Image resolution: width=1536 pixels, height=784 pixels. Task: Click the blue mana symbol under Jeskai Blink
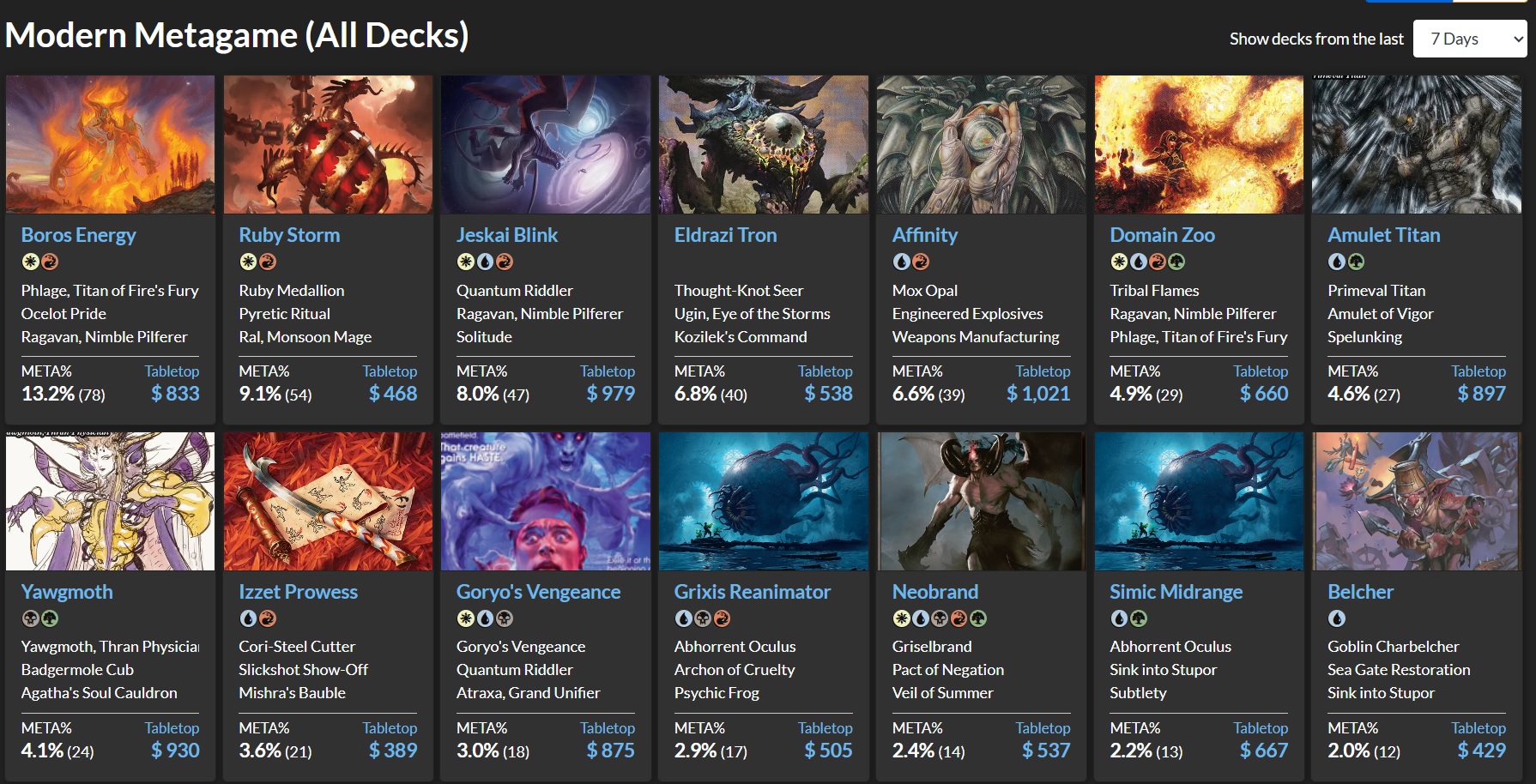(485, 262)
